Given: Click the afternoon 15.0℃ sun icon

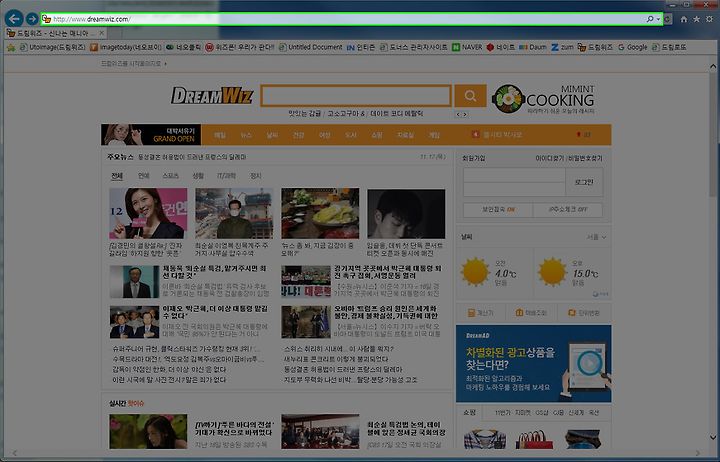Looking at the screenshot, I should tap(552, 272).
